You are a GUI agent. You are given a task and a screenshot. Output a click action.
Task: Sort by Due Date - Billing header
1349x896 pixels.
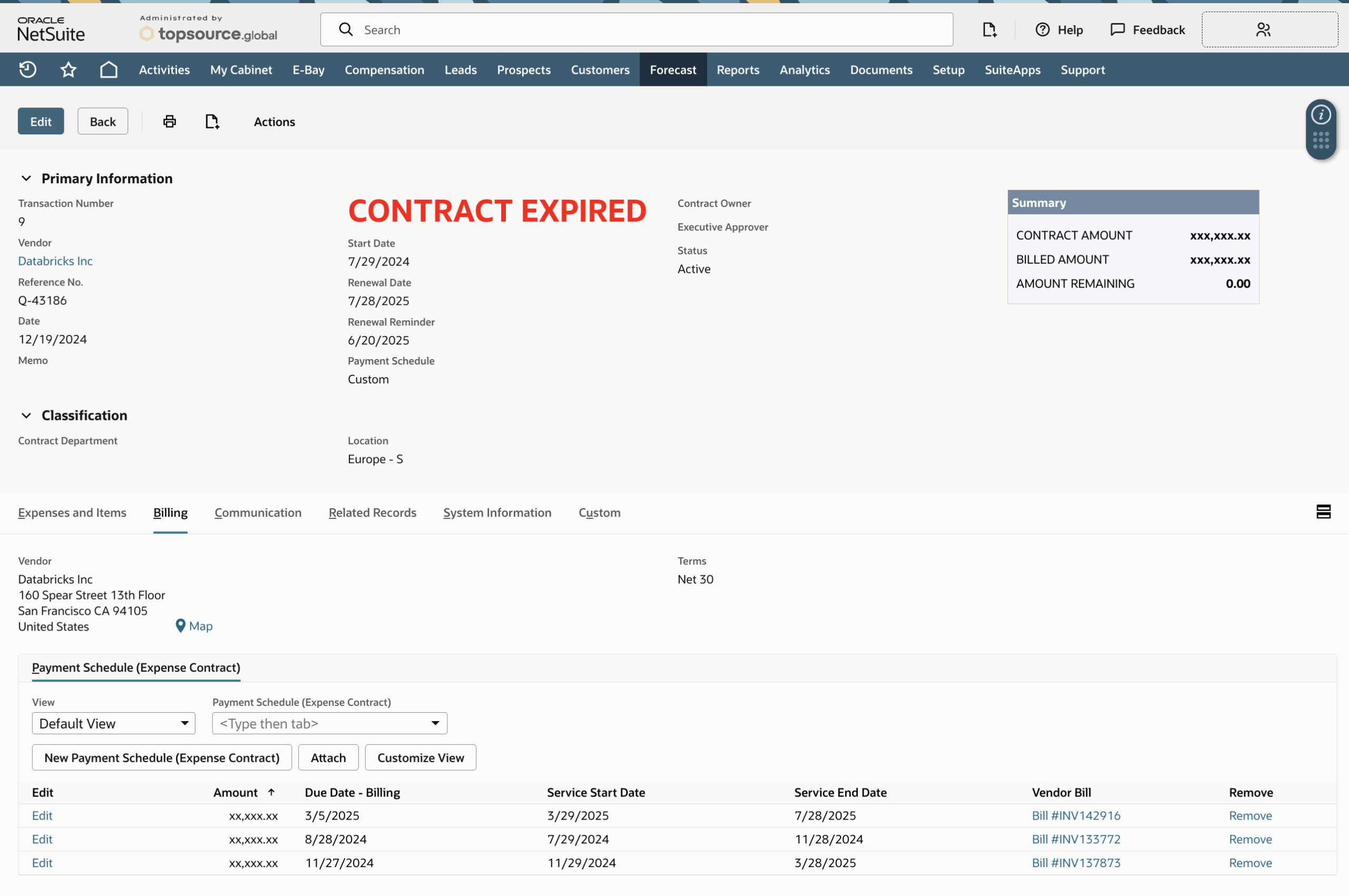(x=353, y=793)
